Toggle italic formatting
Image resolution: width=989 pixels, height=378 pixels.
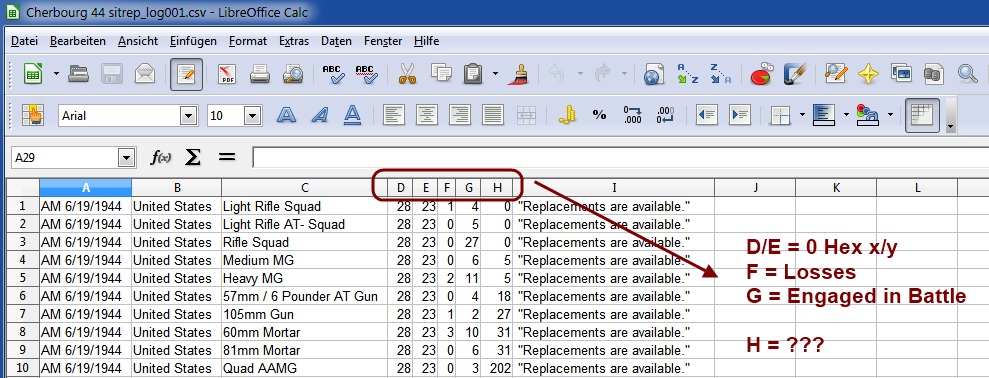(320, 115)
